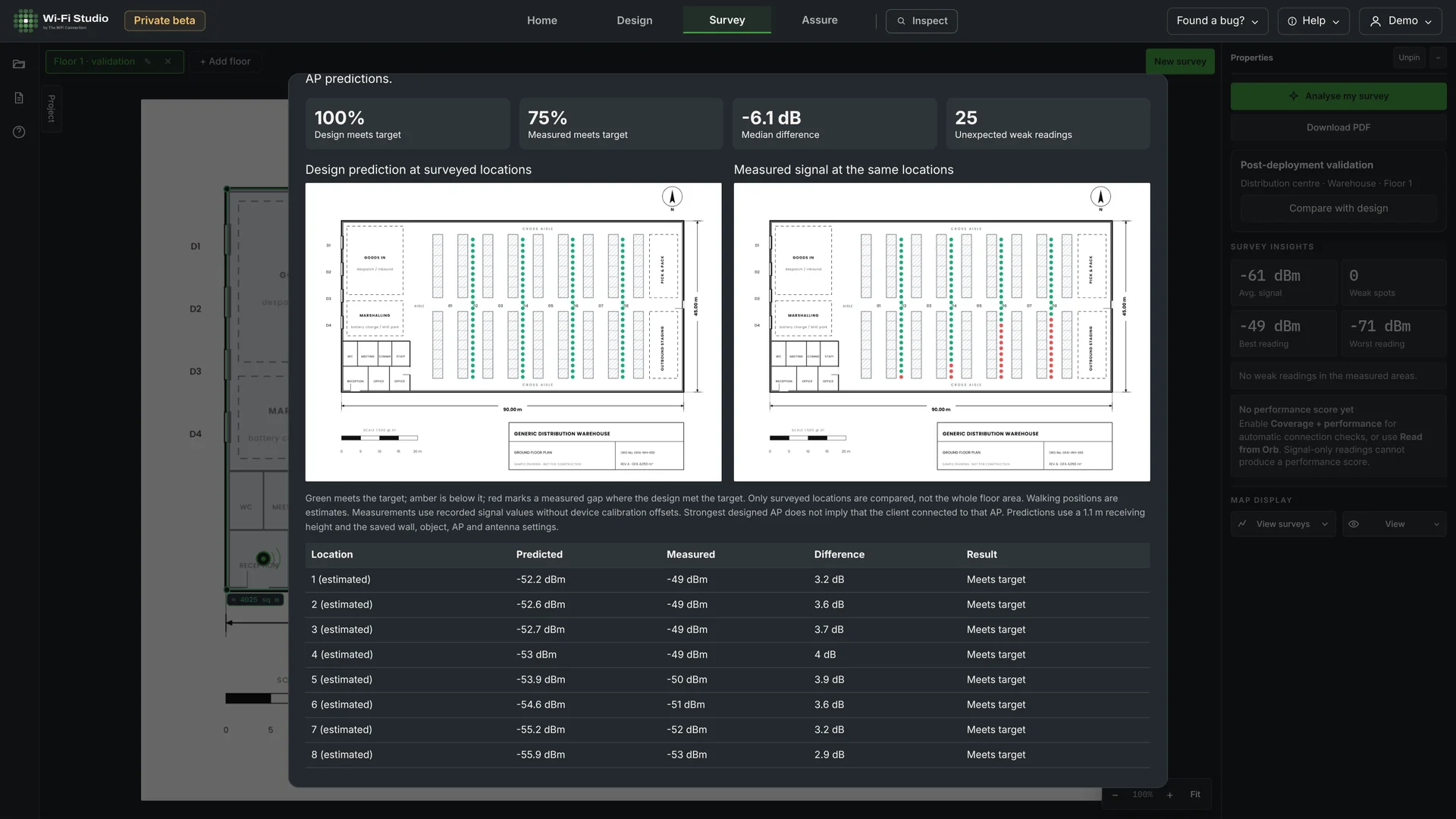Click the Difference column header
This screenshot has height=819, width=1456.
(839, 554)
